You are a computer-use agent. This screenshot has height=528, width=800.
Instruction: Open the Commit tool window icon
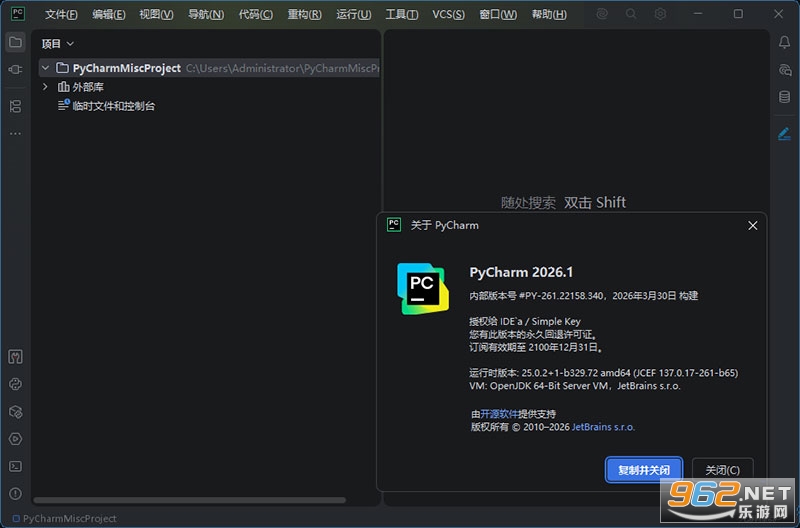tap(15, 69)
